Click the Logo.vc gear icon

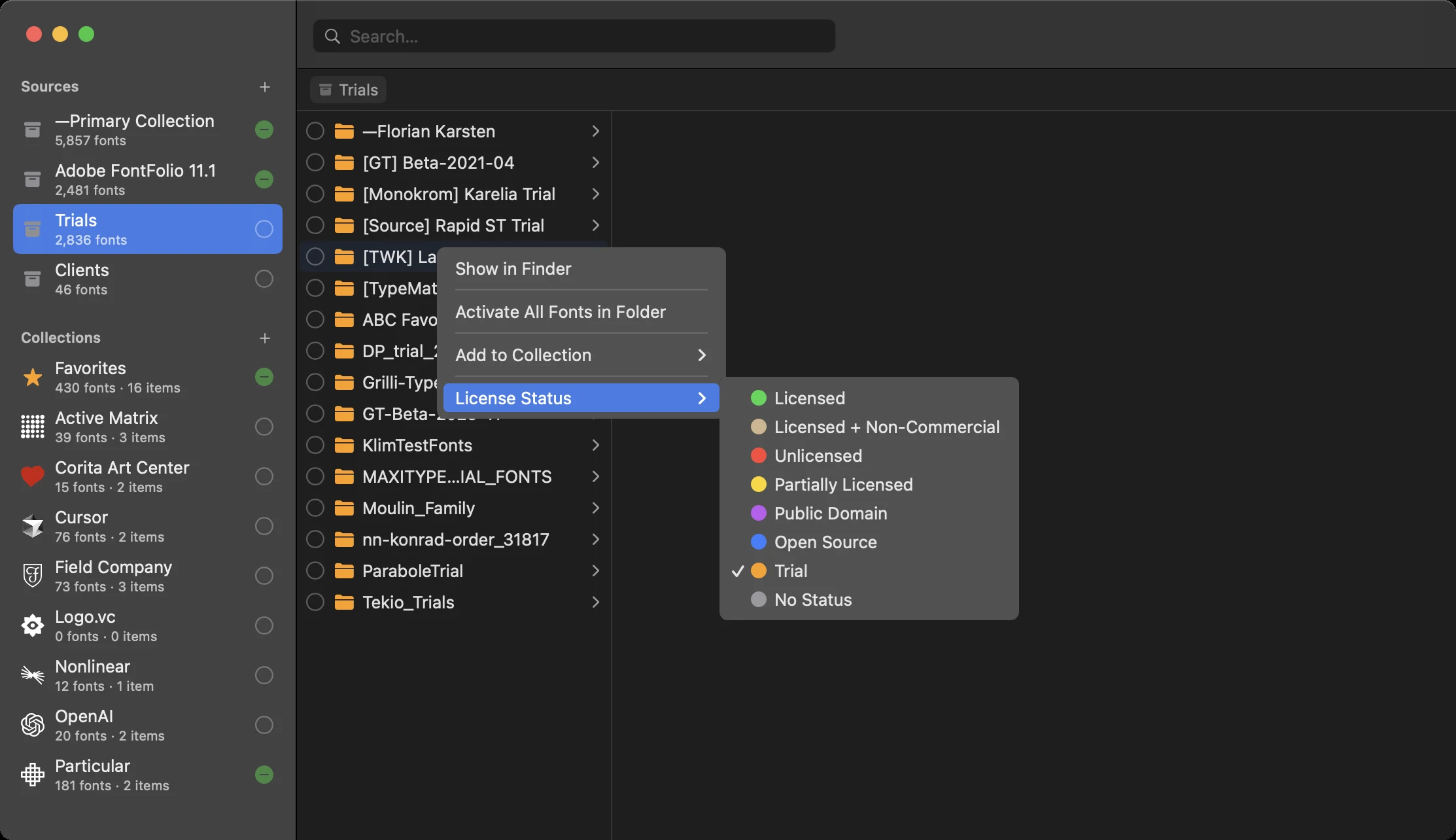tap(33, 625)
